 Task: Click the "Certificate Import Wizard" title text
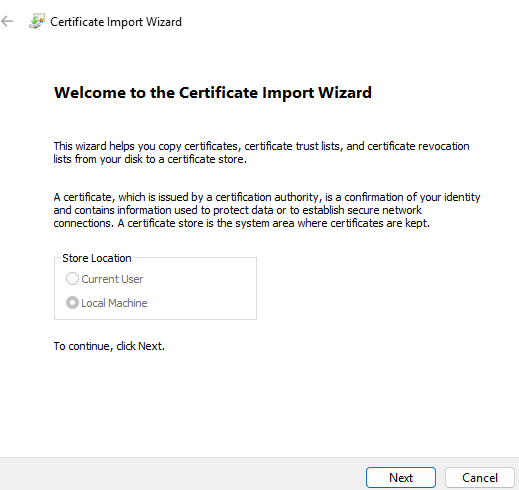(x=116, y=22)
